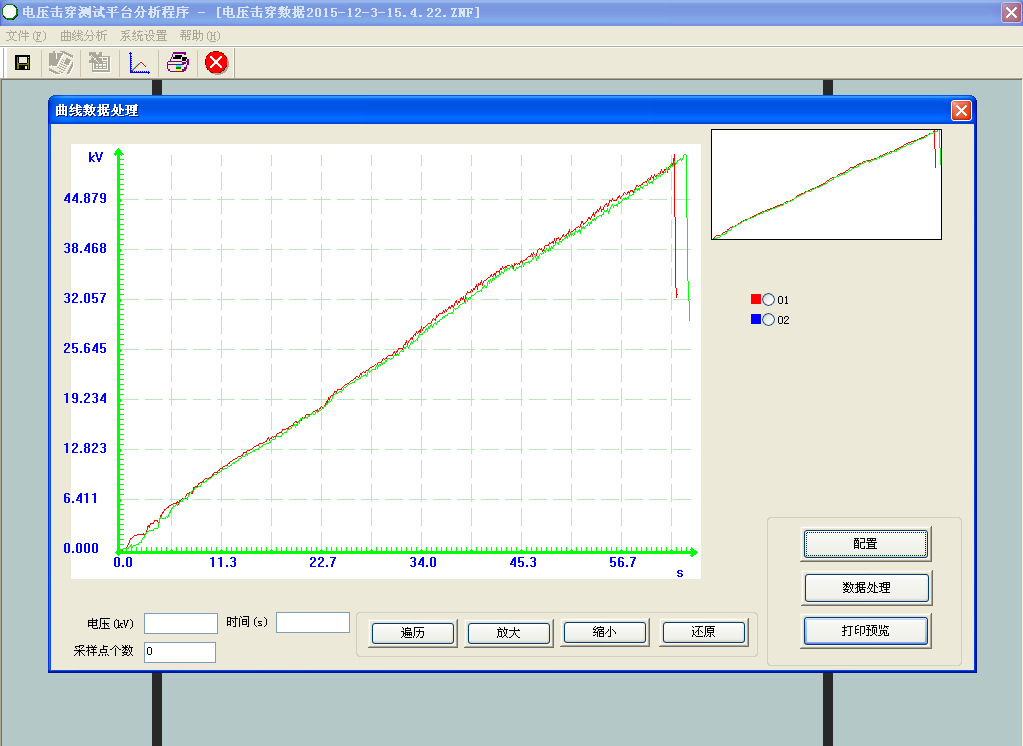Click the 数据处理 button
Viewport: 1023px width, 746px height.
pos(866,587)
